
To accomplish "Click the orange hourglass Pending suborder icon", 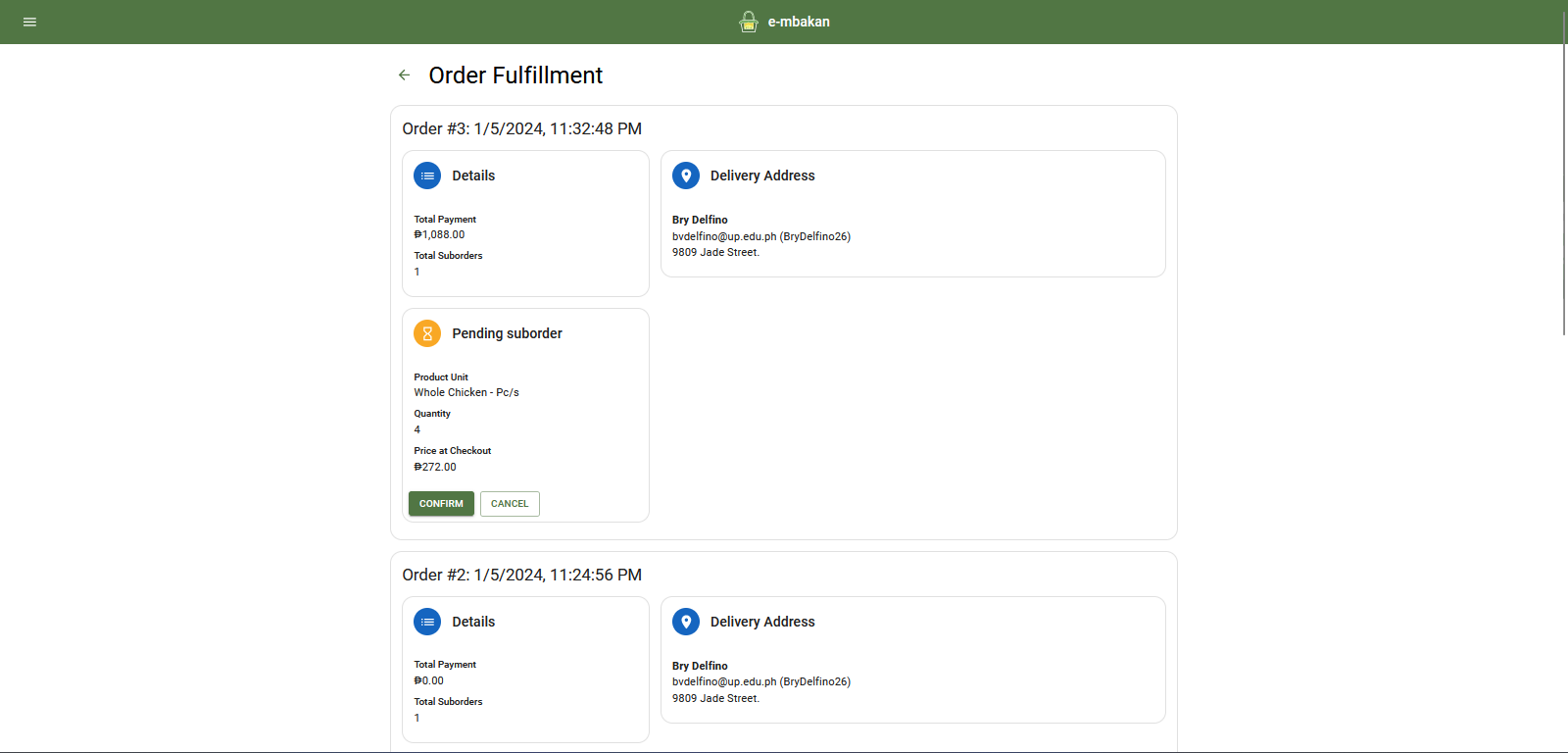I will pyautogui.click(x=427, y=333).
